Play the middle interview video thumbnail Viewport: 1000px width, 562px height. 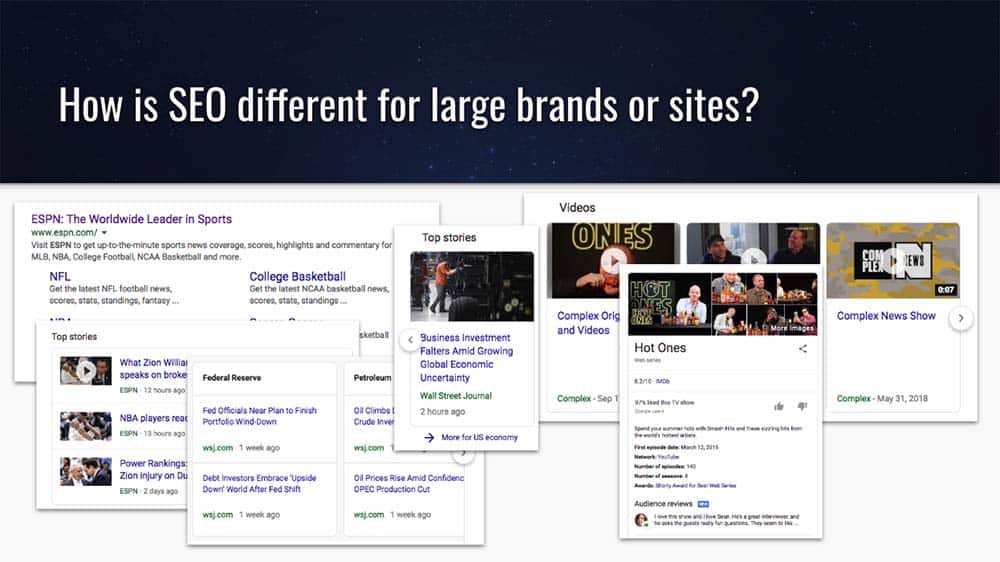click(753, 243)
